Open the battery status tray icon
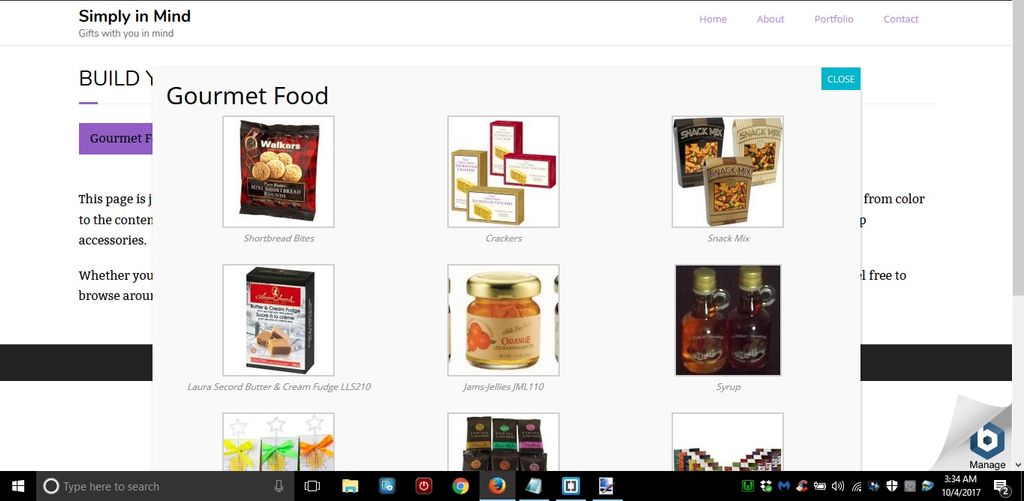Viewport: 1024px width, 501px height. point(820,486)
